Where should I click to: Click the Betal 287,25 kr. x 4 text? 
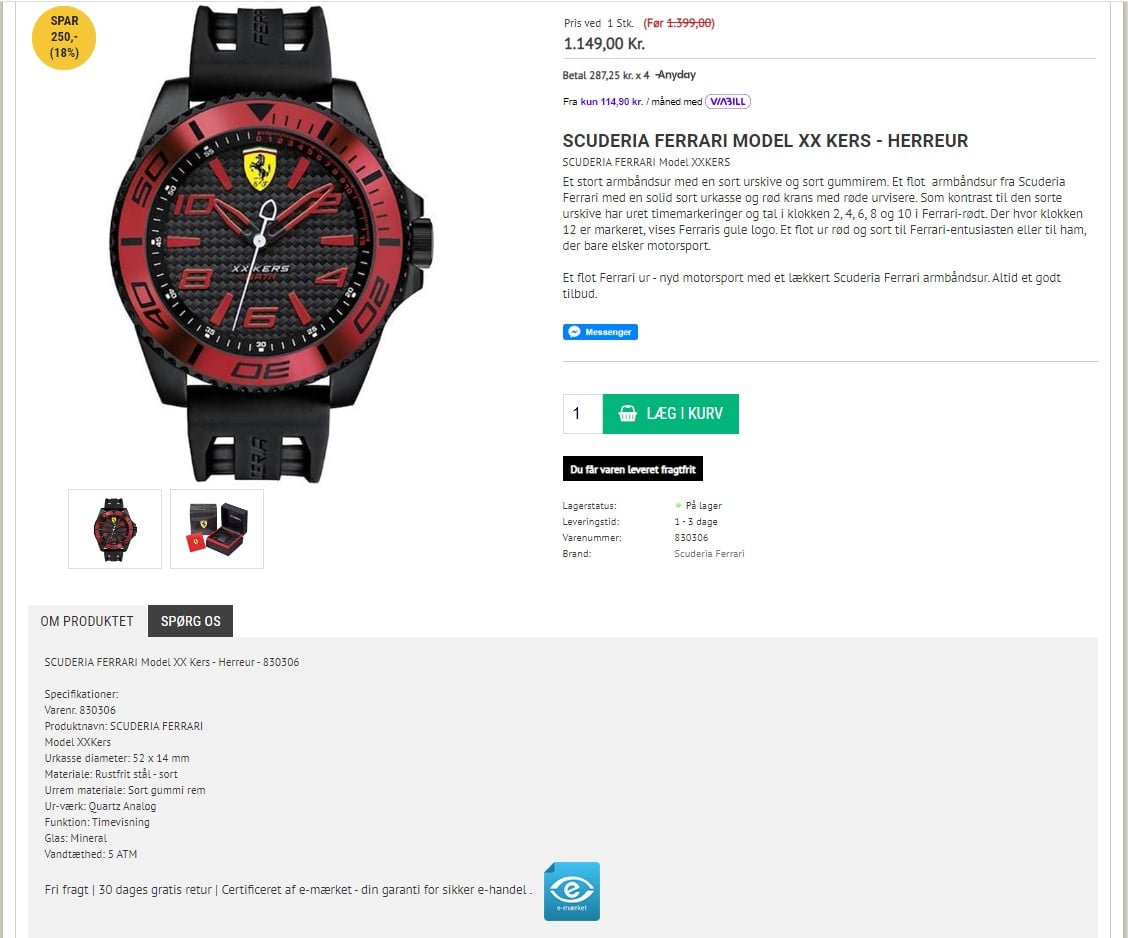point(606,75)
